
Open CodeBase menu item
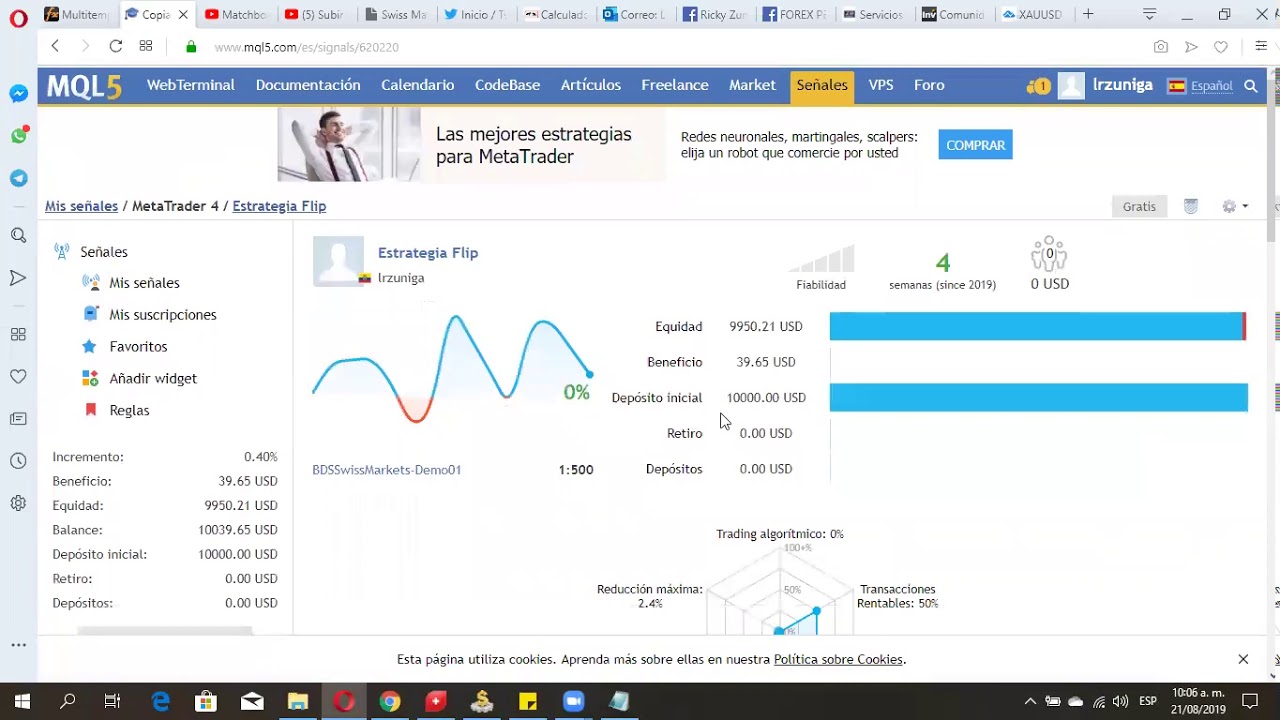507,85
